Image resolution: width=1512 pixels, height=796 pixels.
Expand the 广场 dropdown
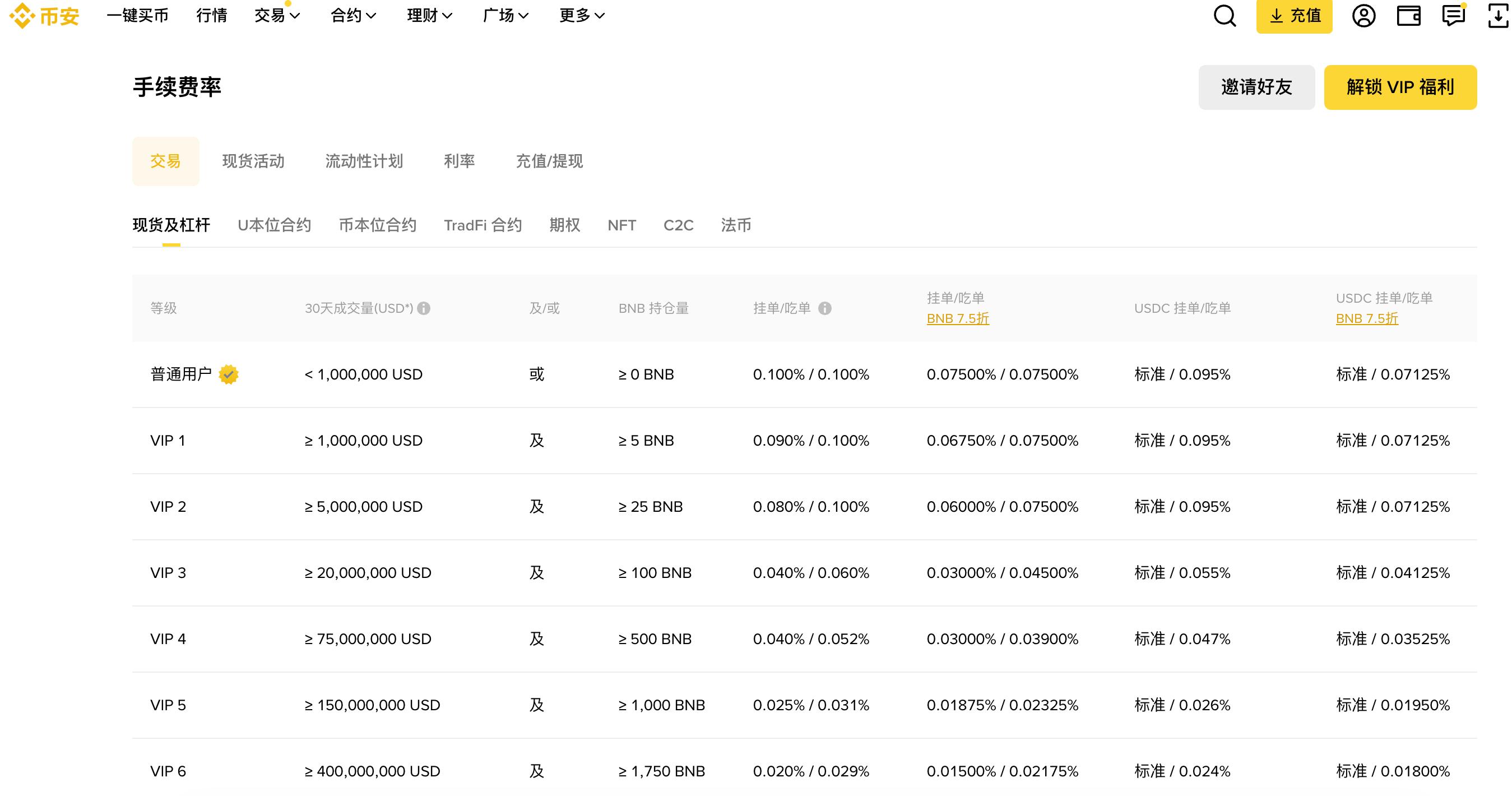tap(505, 15)
